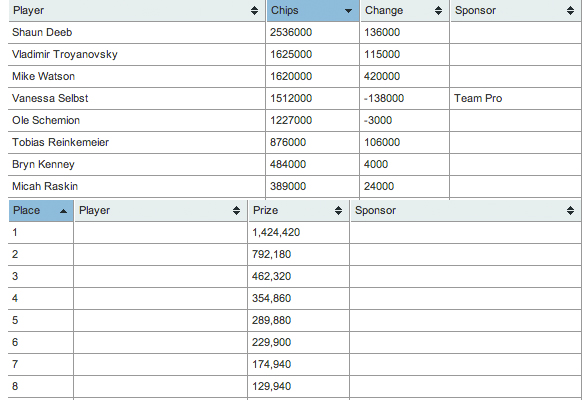The width and height of the screenshot is (587, 400).
Task: Sort the payouts by the Prize header label
Action: click(265, 210)
